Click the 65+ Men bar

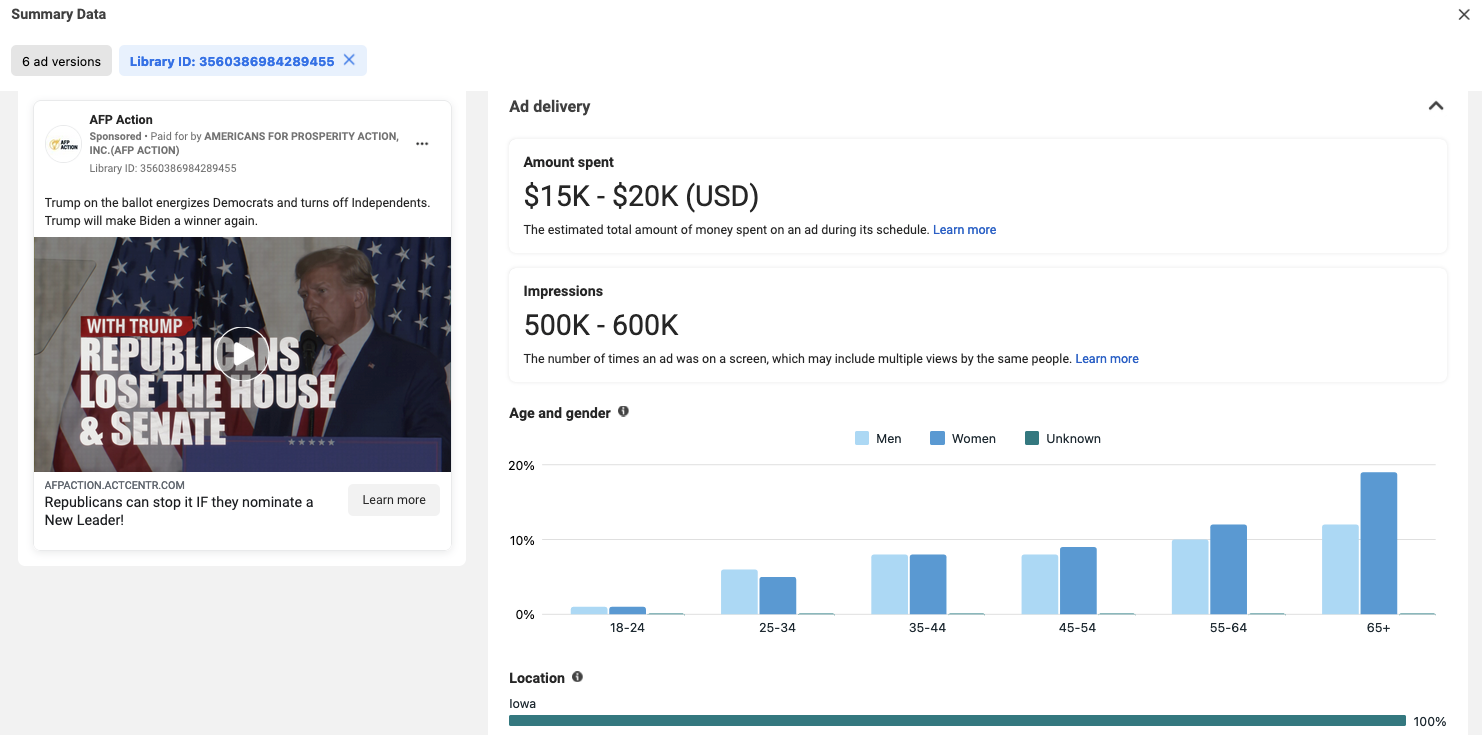click(1340, 569)
